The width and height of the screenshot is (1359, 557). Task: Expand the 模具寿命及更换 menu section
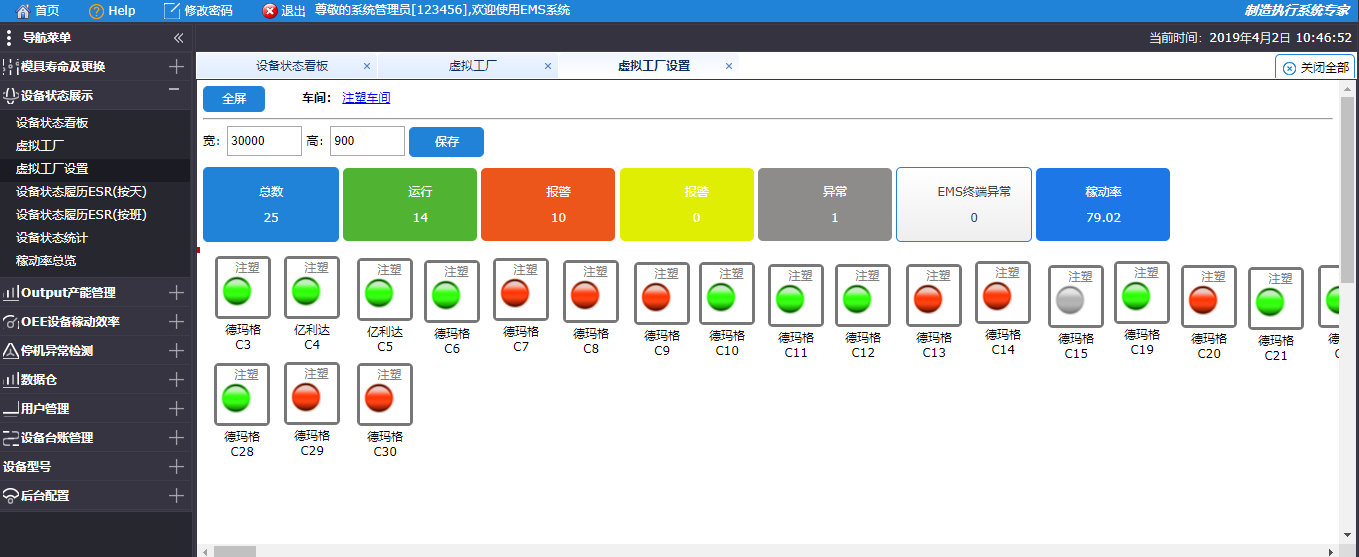176,67
